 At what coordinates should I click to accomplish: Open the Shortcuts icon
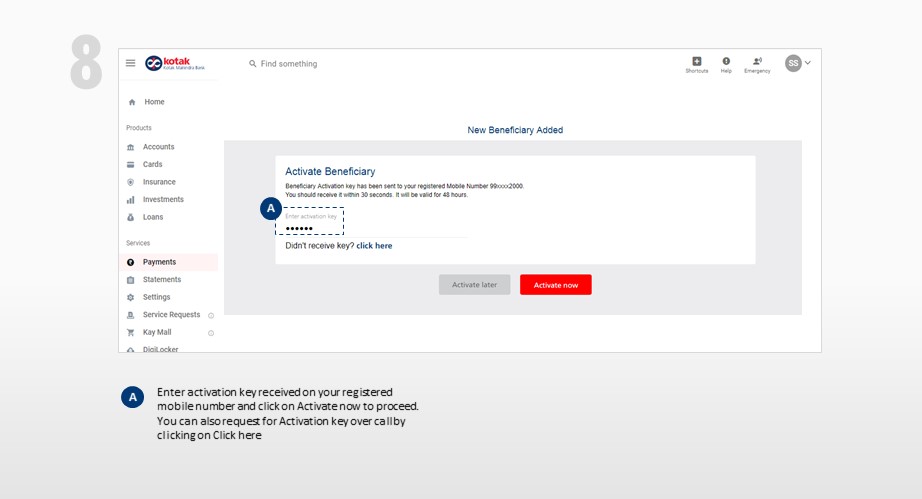(x=697, y=62)
